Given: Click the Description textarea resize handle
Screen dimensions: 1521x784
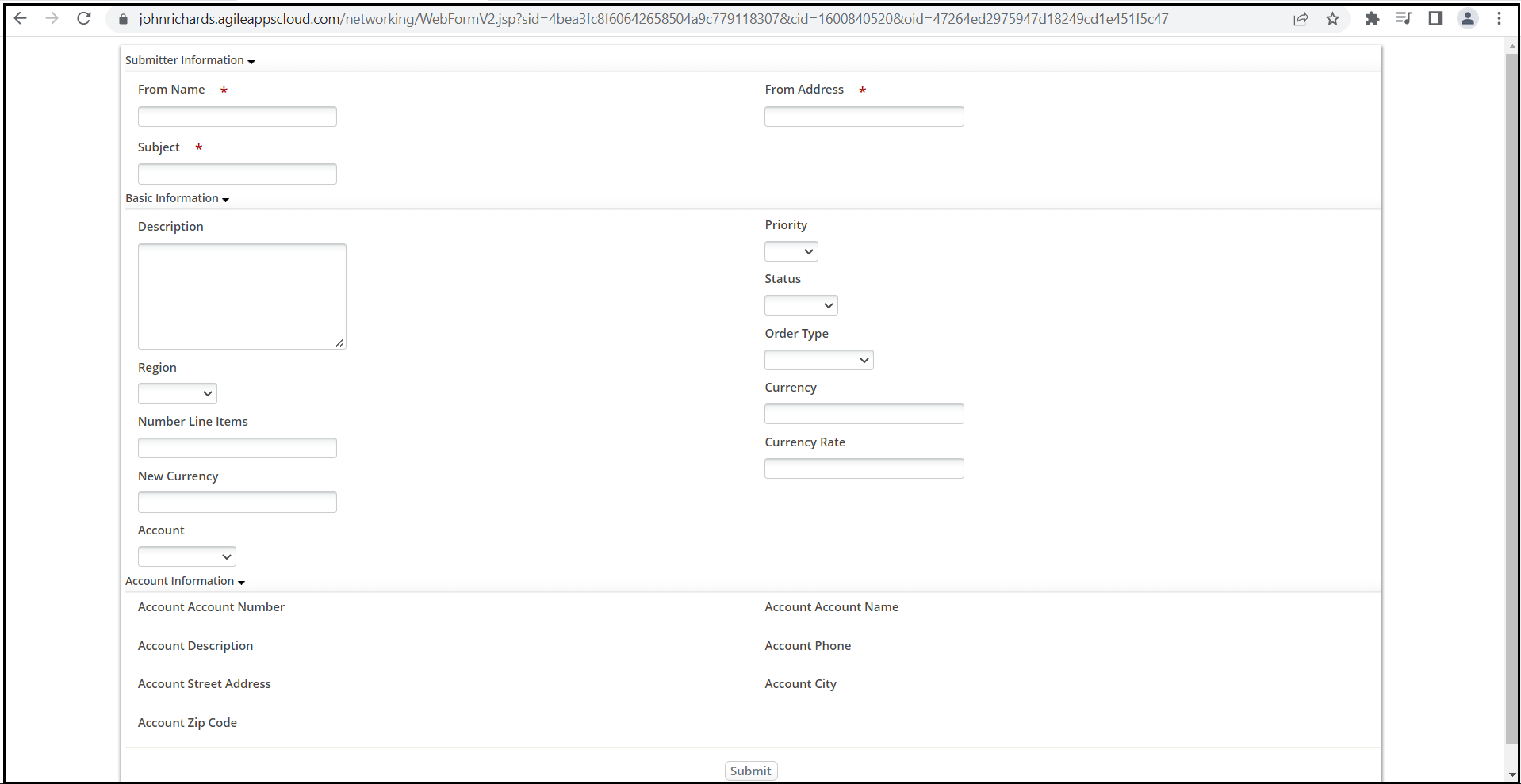Looking at the screenshot, I should coord(339,343).
